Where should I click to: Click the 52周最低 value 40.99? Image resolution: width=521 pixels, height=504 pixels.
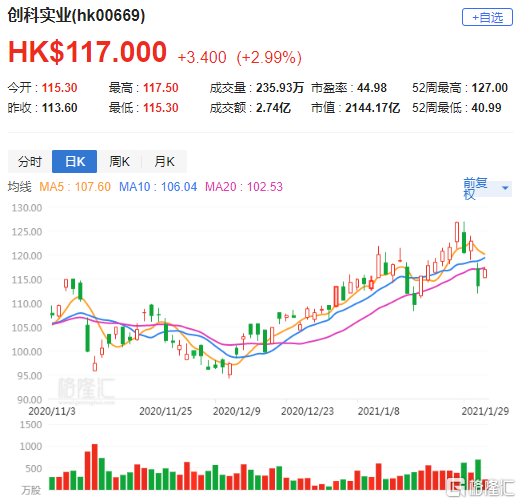coord(486,108)
